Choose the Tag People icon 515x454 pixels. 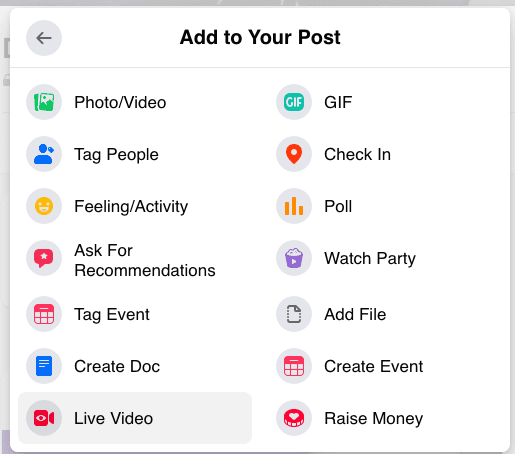(44, 154)
